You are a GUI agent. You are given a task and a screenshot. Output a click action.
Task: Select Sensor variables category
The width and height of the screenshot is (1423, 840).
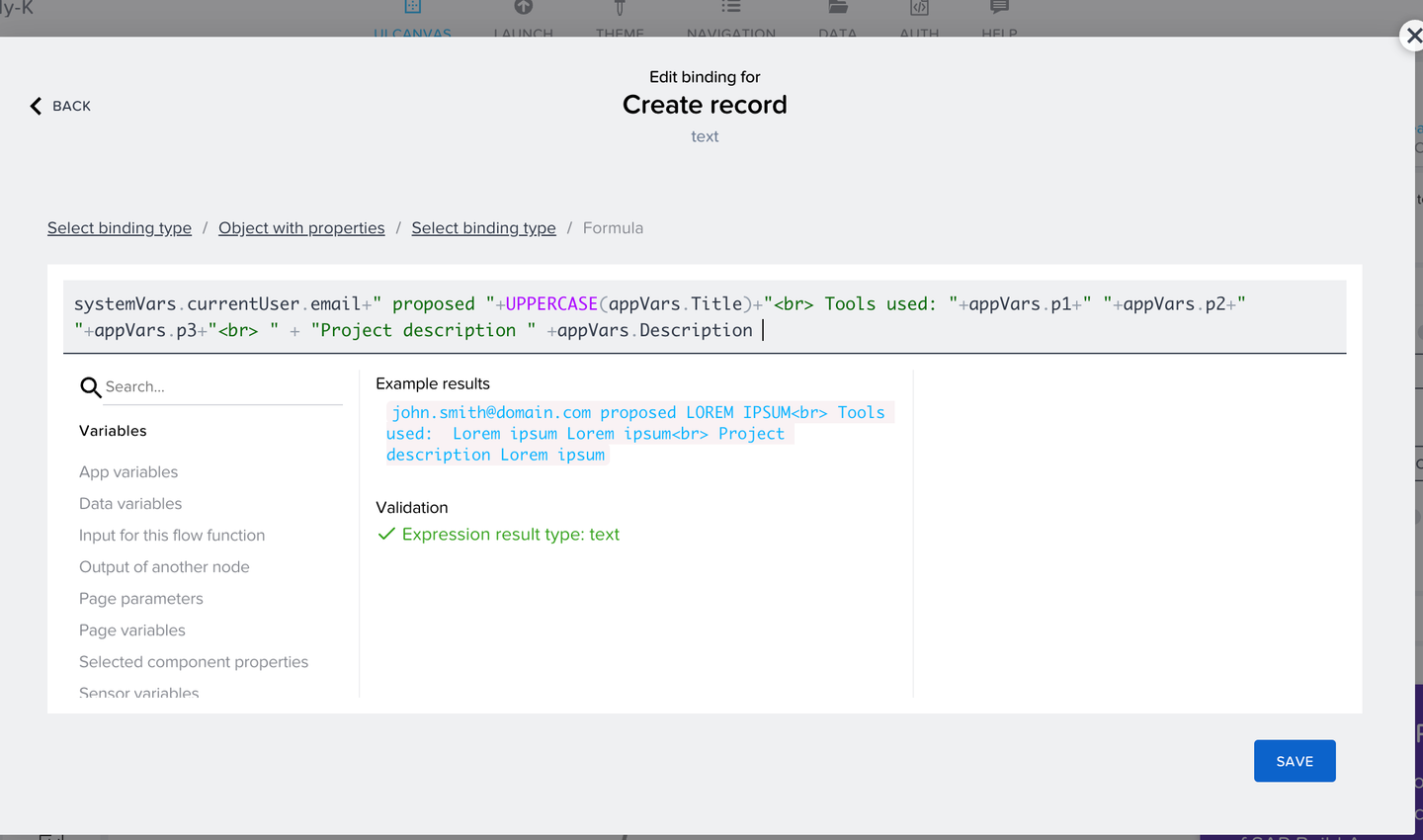click(139, 692)
